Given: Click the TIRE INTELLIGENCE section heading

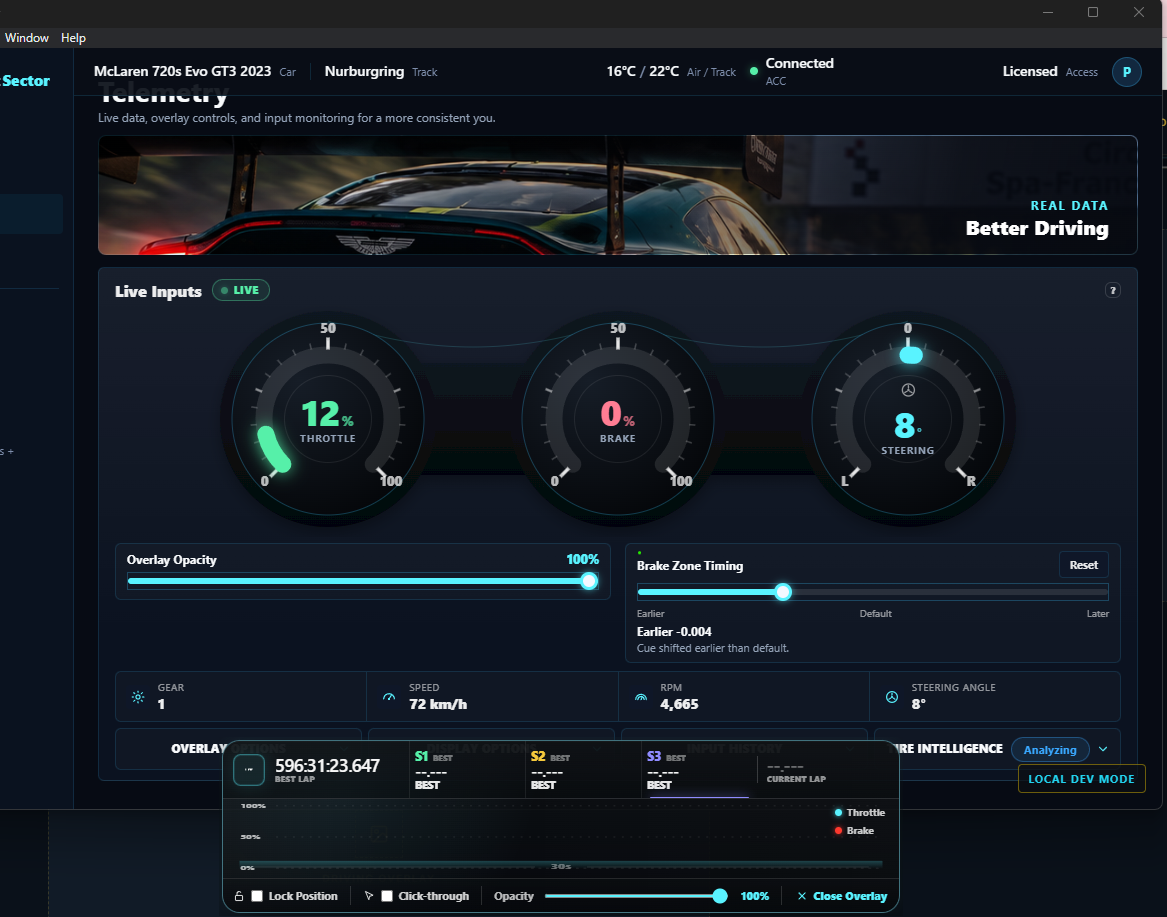Looking at the screenshot, I should 947,749.
